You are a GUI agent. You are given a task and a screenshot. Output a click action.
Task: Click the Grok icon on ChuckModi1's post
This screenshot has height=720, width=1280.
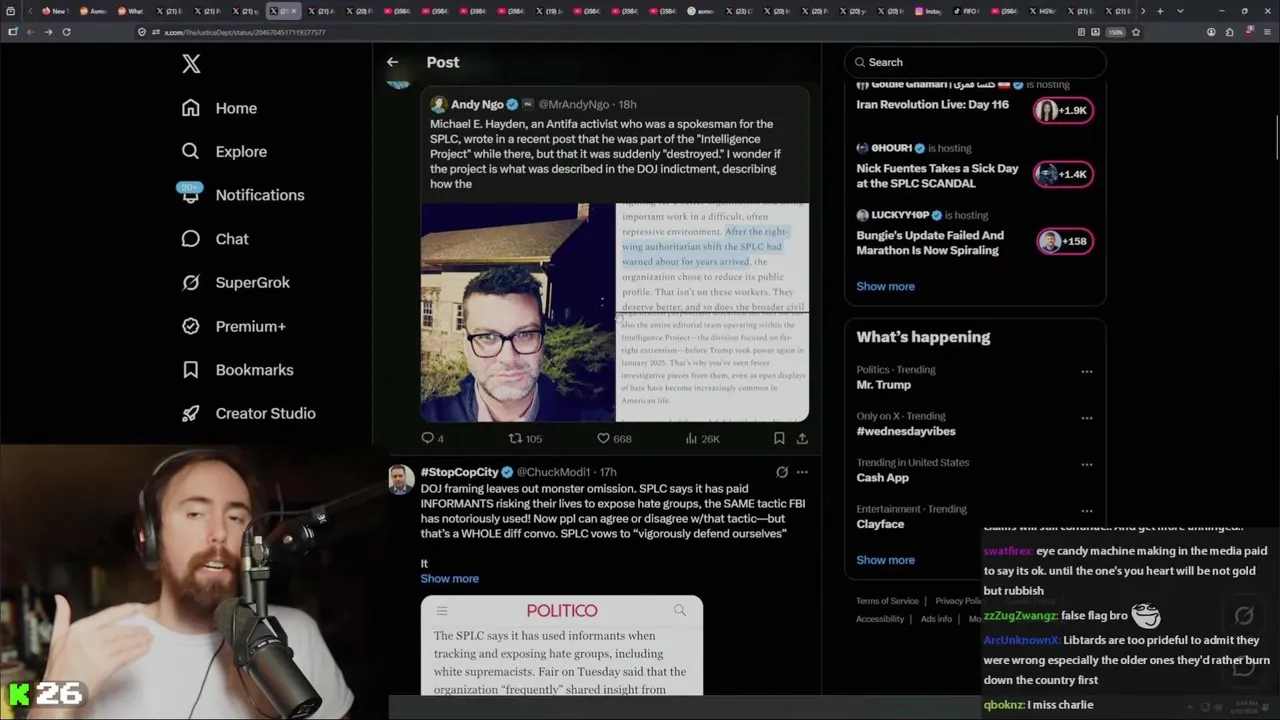782,472
